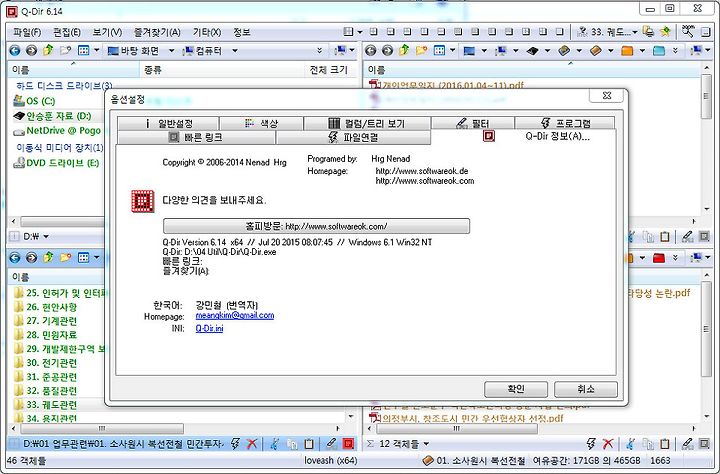
Task: Click edit pencil icon in bottom-left pane bar
Action: (332, 444)
